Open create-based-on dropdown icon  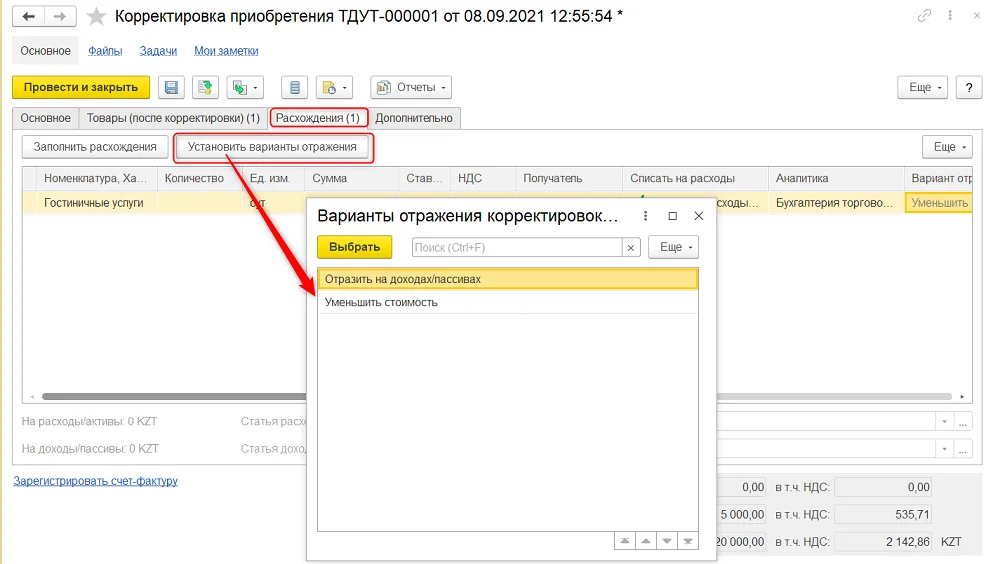point(245,87)
